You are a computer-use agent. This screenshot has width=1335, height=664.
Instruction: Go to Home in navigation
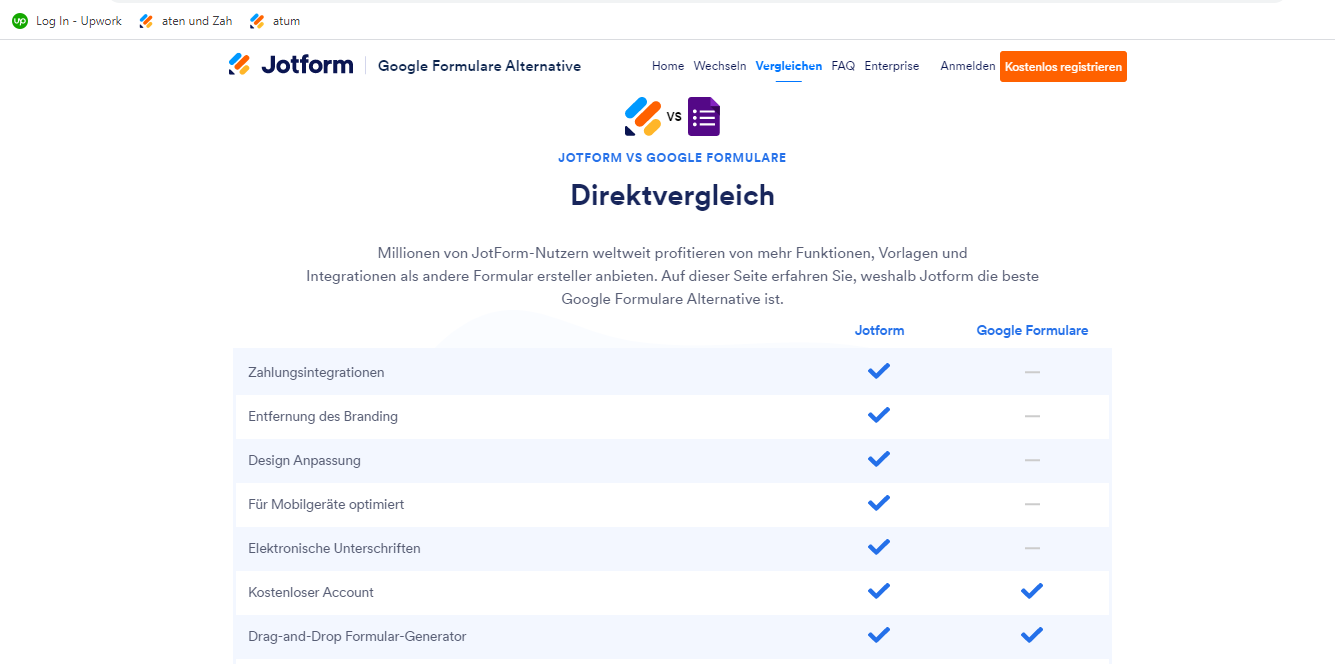pyautogui.click(x=668, y=66)
